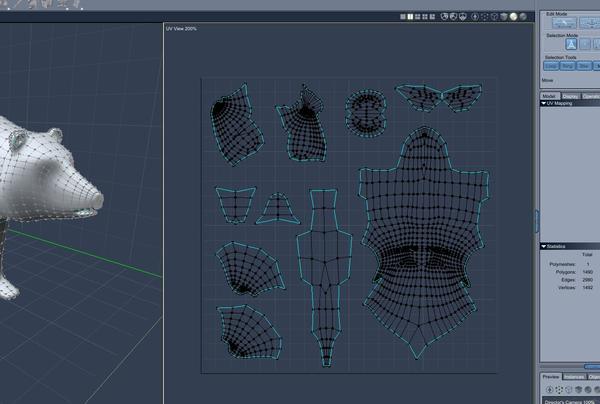Enable the bright sphere smooth shading mode

pyautogui.click(x=514, y=16)
